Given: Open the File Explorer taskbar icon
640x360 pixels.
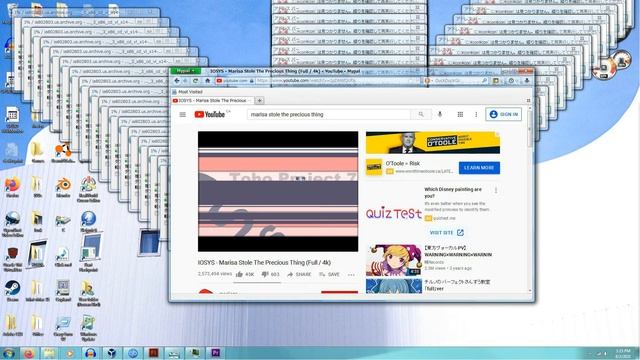Looking at the screenshot, I should [x=49, y=353].
